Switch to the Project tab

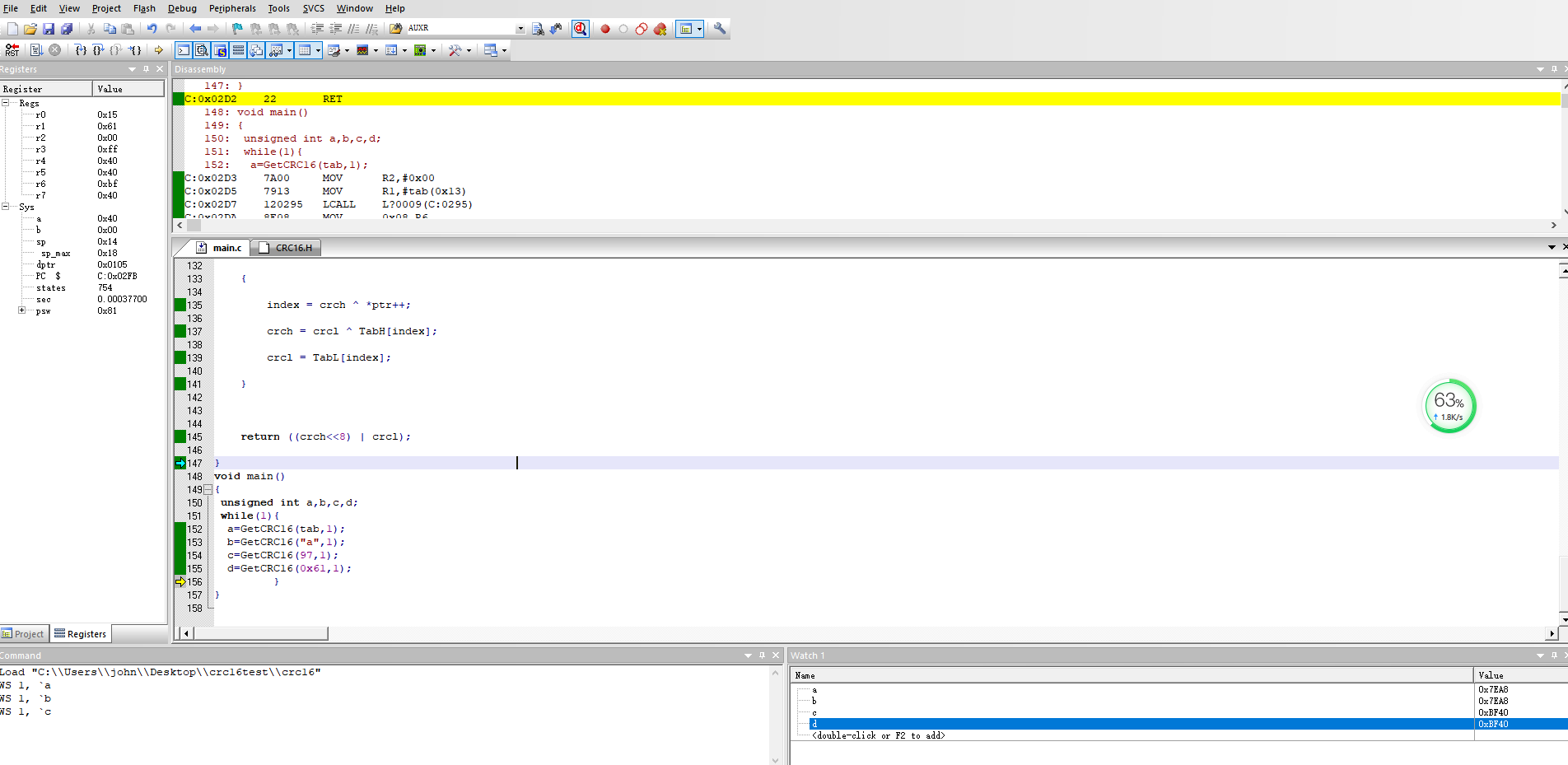23,634
